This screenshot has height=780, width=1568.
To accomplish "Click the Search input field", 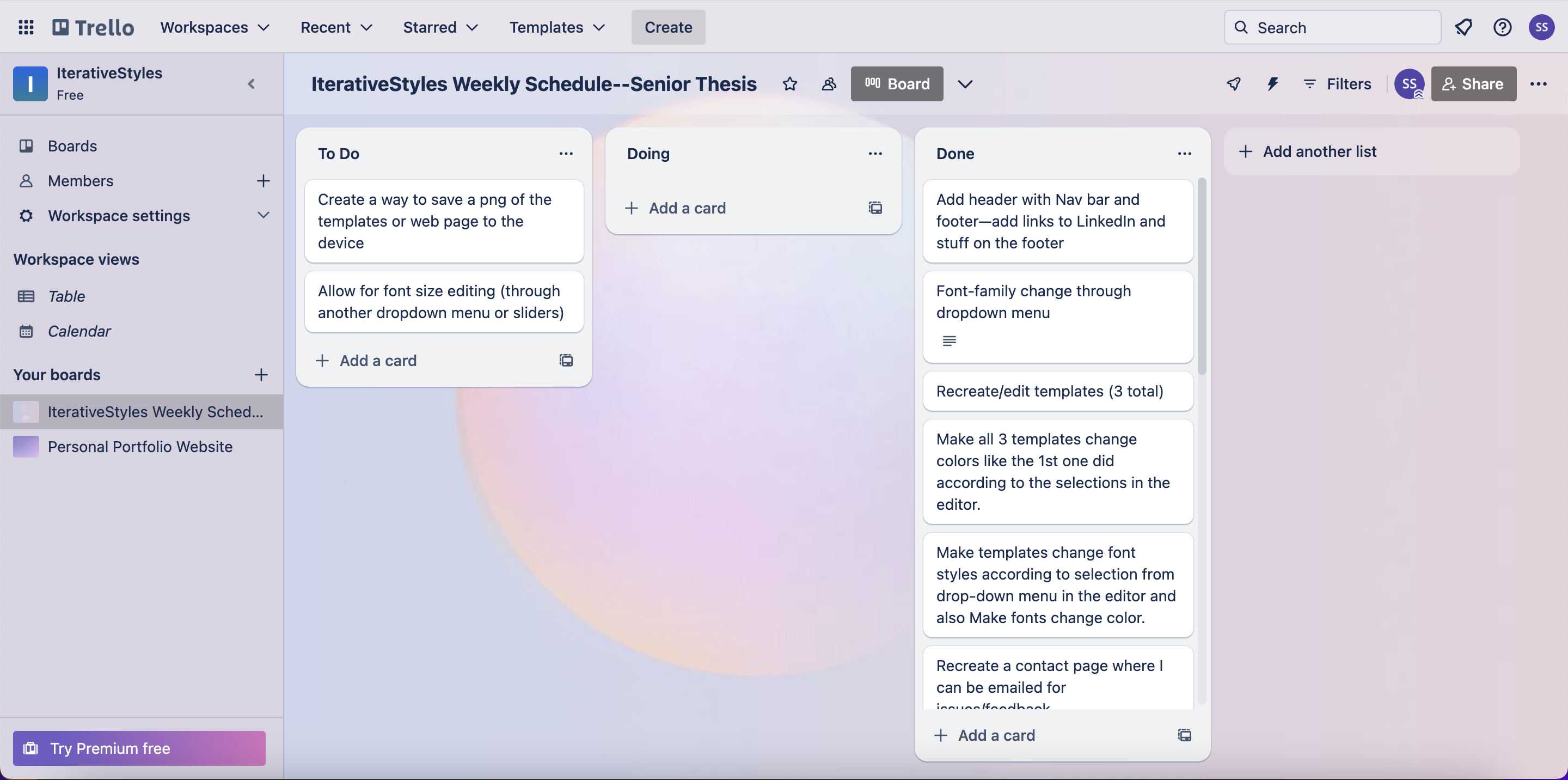I will 1332,27.
